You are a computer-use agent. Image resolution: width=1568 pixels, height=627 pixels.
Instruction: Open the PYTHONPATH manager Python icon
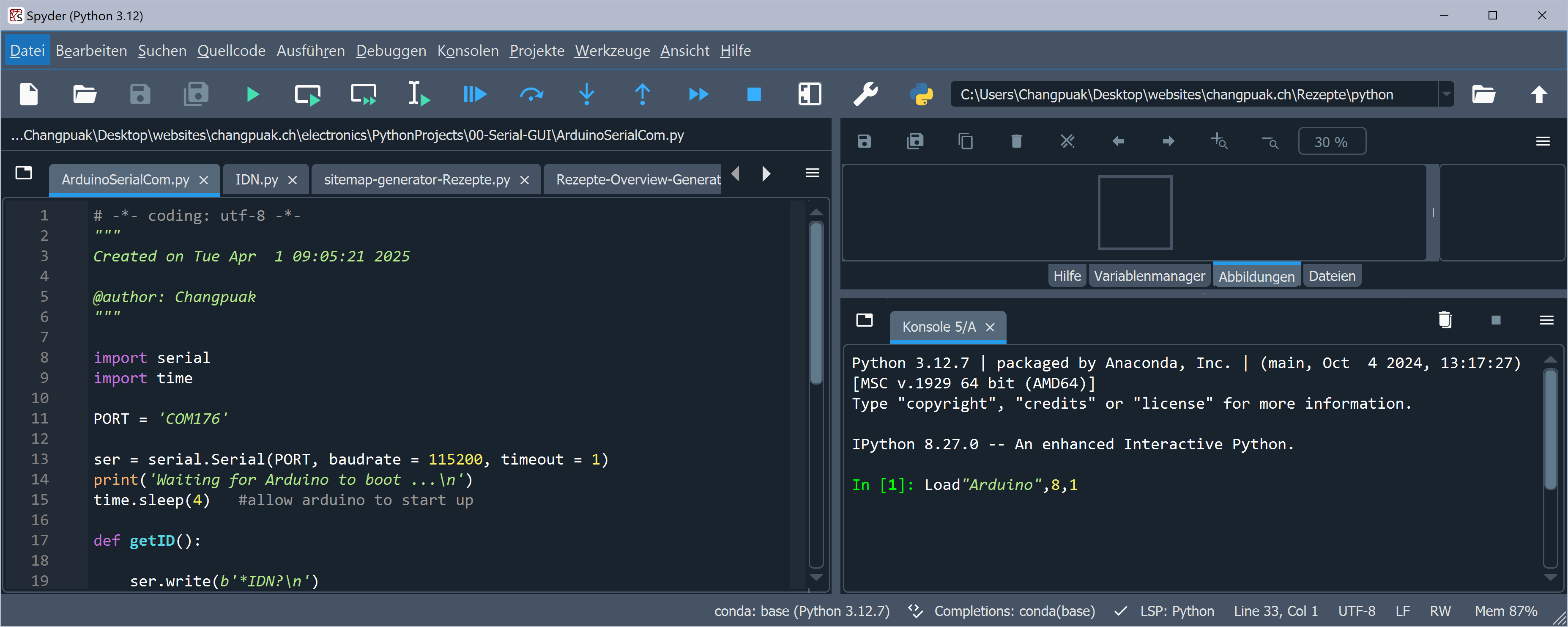tap(922, 94)
